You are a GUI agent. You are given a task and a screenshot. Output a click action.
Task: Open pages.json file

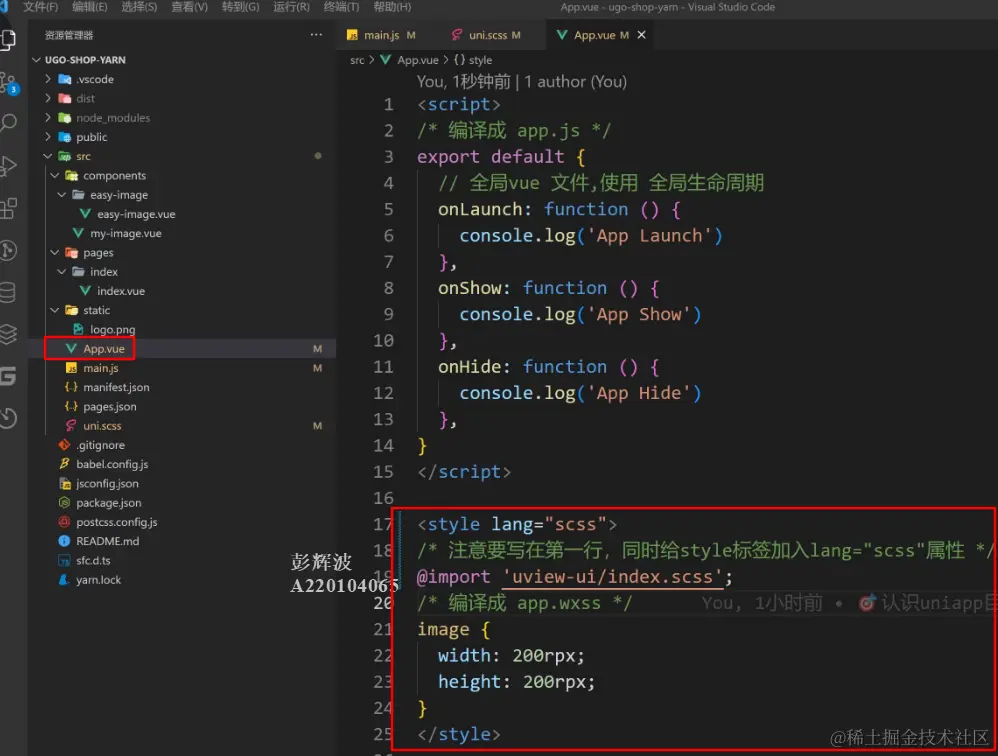tap(181, 407)
